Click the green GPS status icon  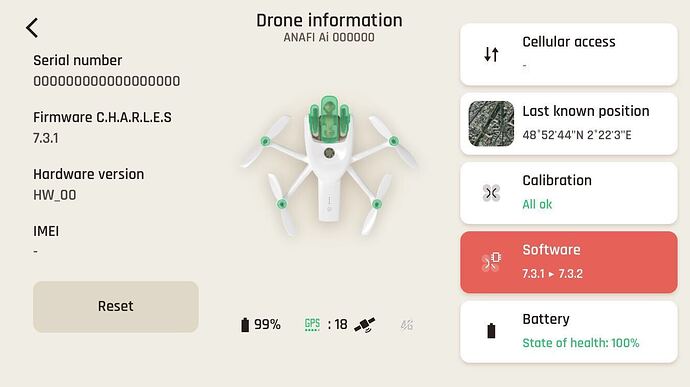click(x=312, y=324)
